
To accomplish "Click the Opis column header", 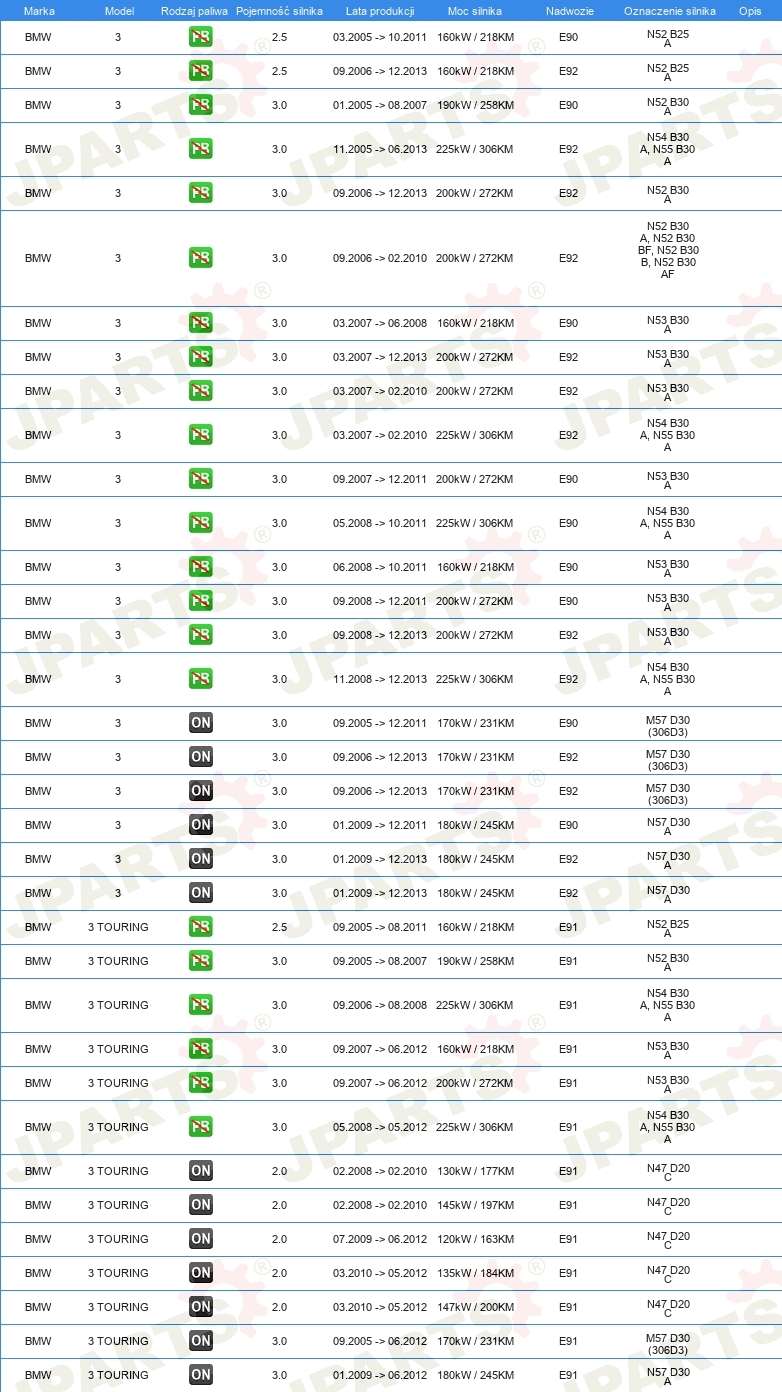I will [x=750, y=11].
